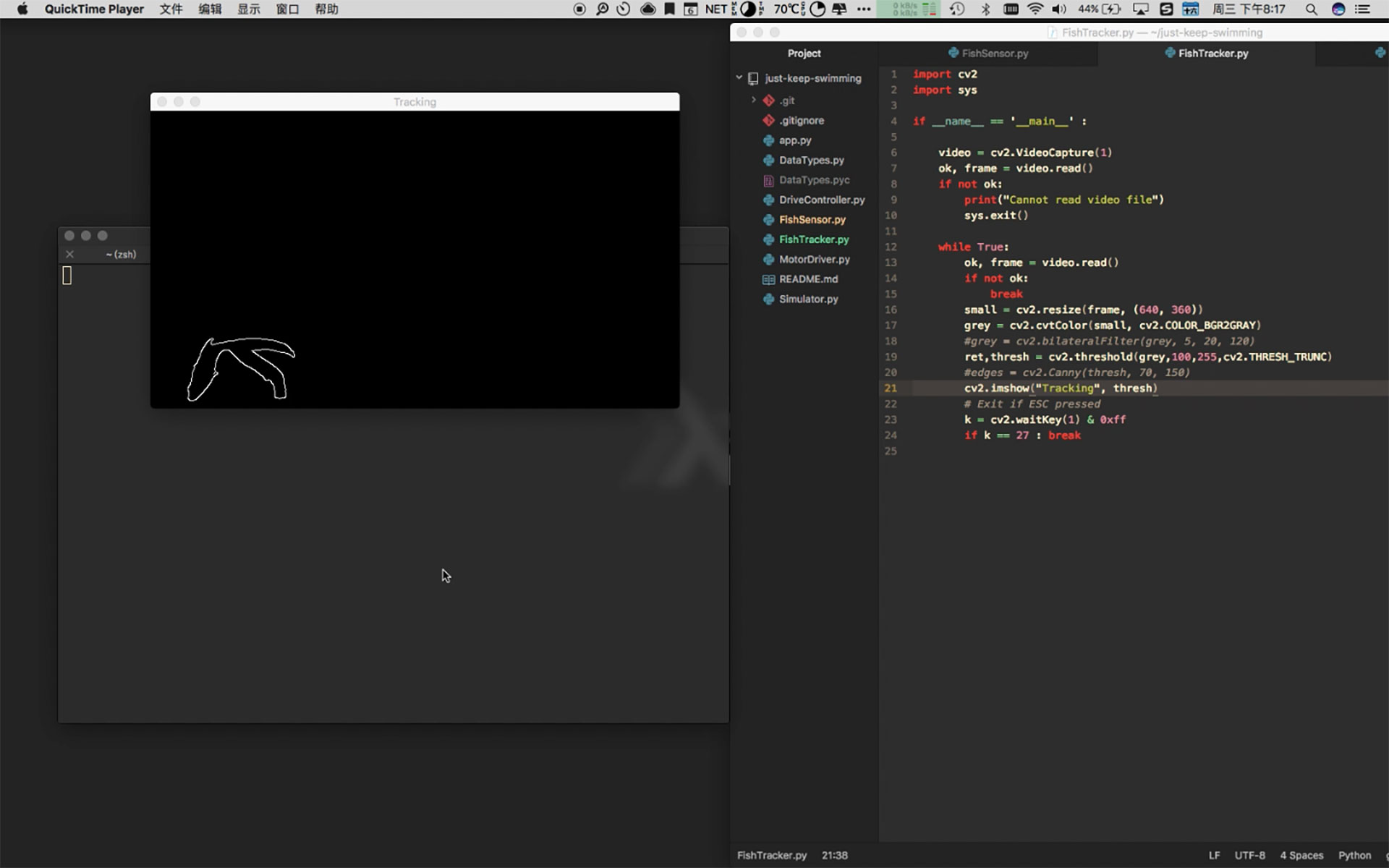Screen dimensions: 1389x868
Task: Click the LF line ending indicator
Action: tap(1214, 855)
